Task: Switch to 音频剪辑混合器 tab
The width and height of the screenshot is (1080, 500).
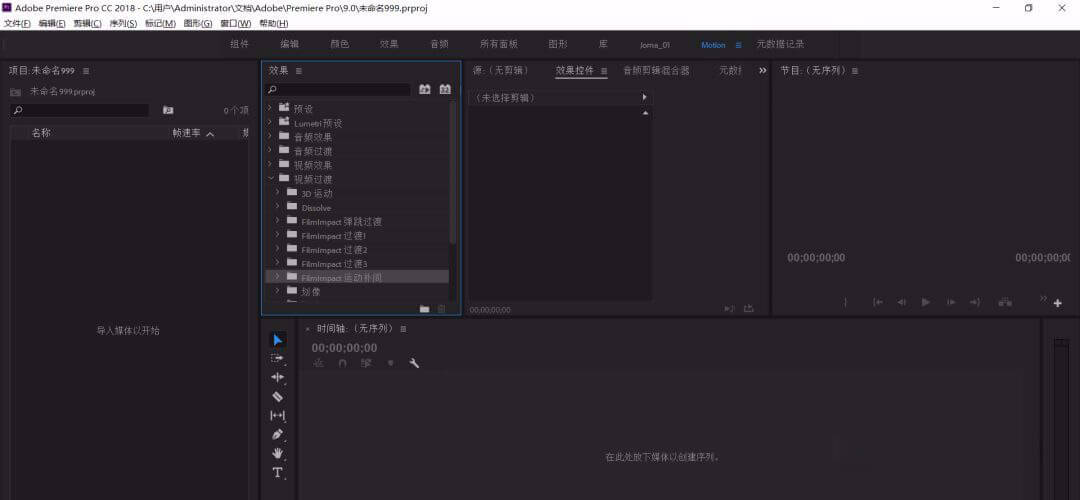Action: pyautogui.click(x=656, y=70)
